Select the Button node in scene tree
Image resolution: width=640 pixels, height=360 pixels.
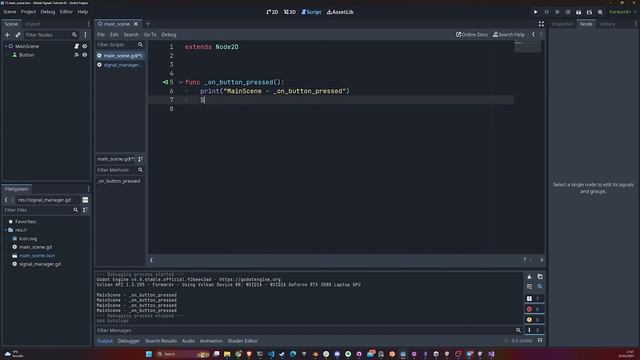pyautogui.click(x=27, y=55)
